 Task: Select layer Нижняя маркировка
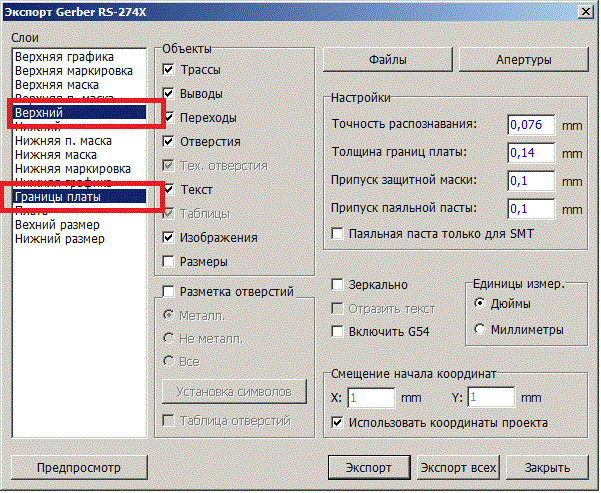pyautogui.click(x=80, y=169)
